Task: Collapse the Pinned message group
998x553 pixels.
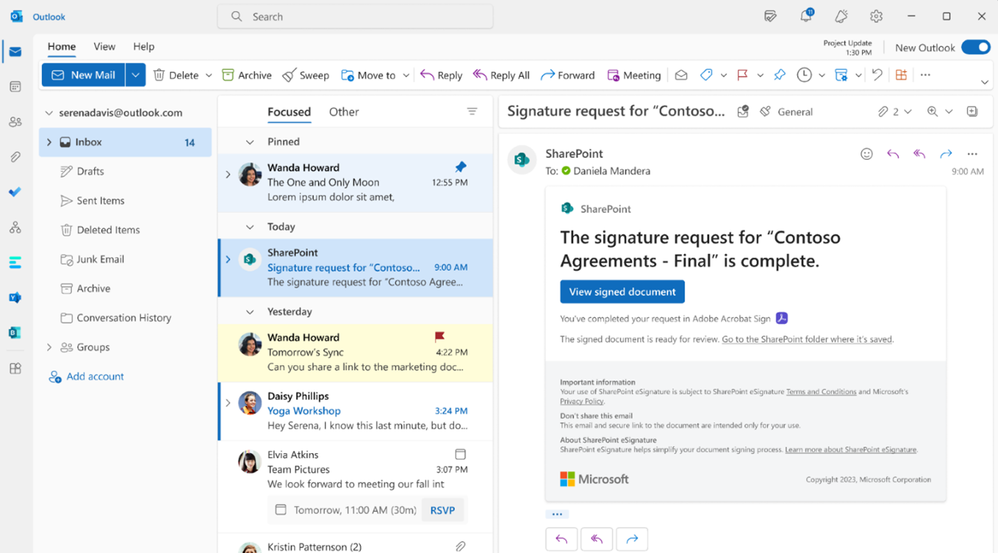Action: 250,142
